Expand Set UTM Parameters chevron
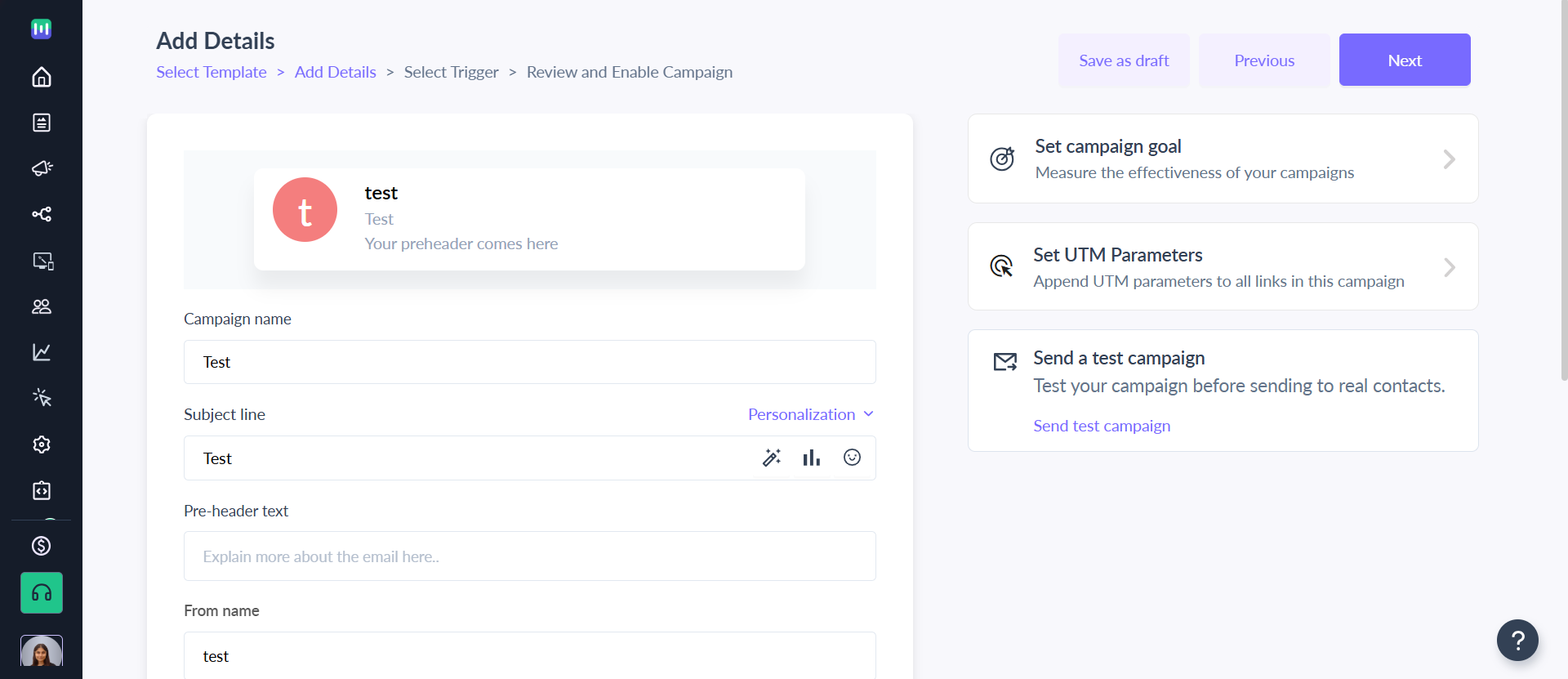 pyautogui.click(x=1450, y=267)
